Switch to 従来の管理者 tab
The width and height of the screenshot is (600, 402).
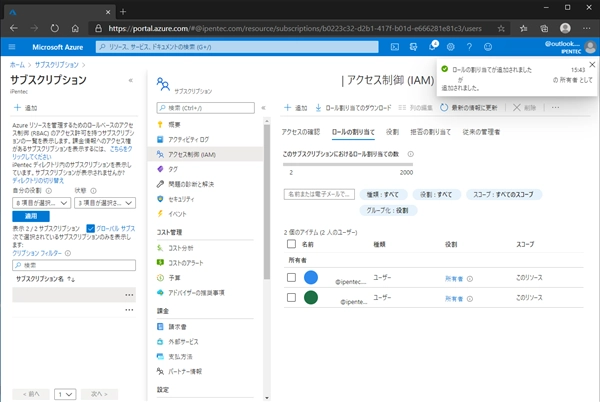(x=481, y=132)
